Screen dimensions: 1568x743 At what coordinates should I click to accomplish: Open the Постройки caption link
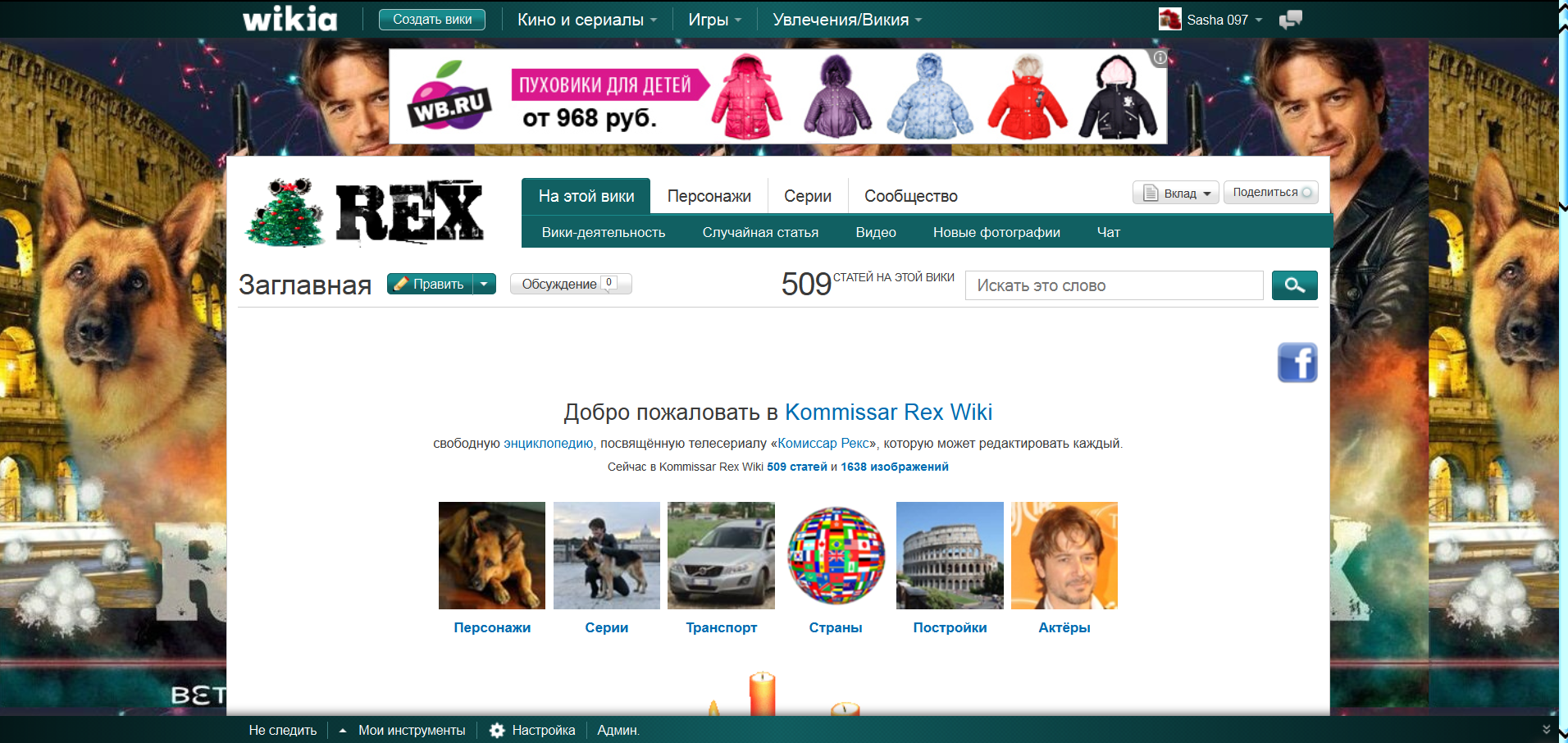950,627
